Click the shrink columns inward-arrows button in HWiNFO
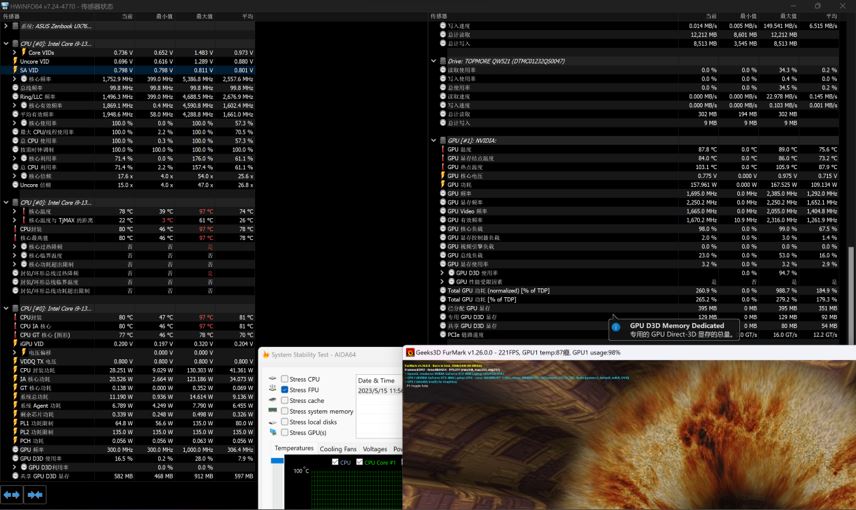Screen dimensions: 856x510 [x=35, y=495]
